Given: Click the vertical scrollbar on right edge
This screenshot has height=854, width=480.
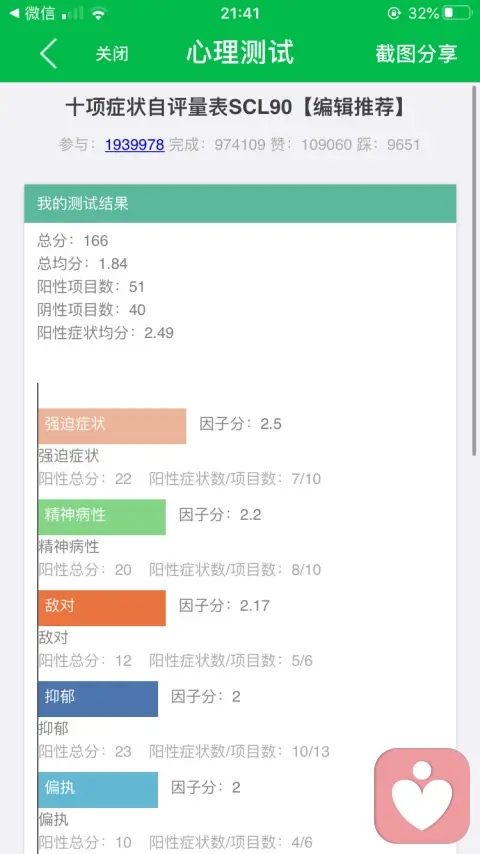Looking at the screenshot, I should pyautogui.click(x=475, y=270).
